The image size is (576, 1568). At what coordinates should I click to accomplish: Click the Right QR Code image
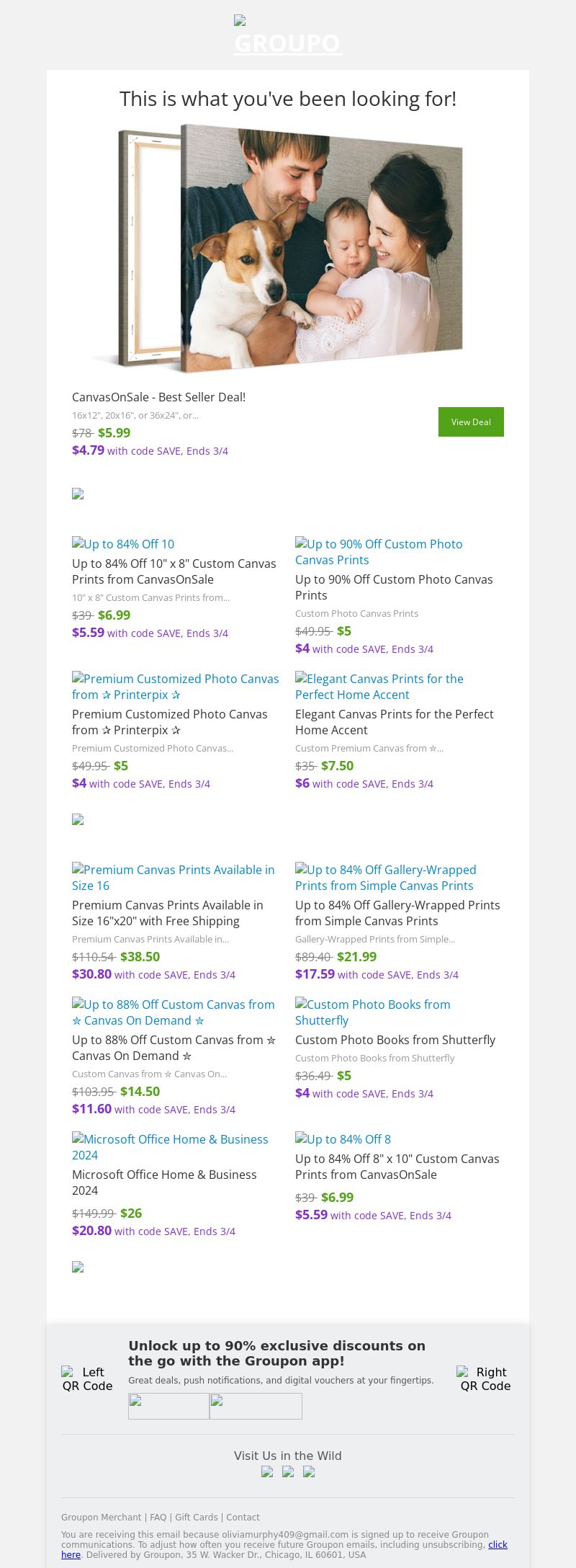[485, 1378]
